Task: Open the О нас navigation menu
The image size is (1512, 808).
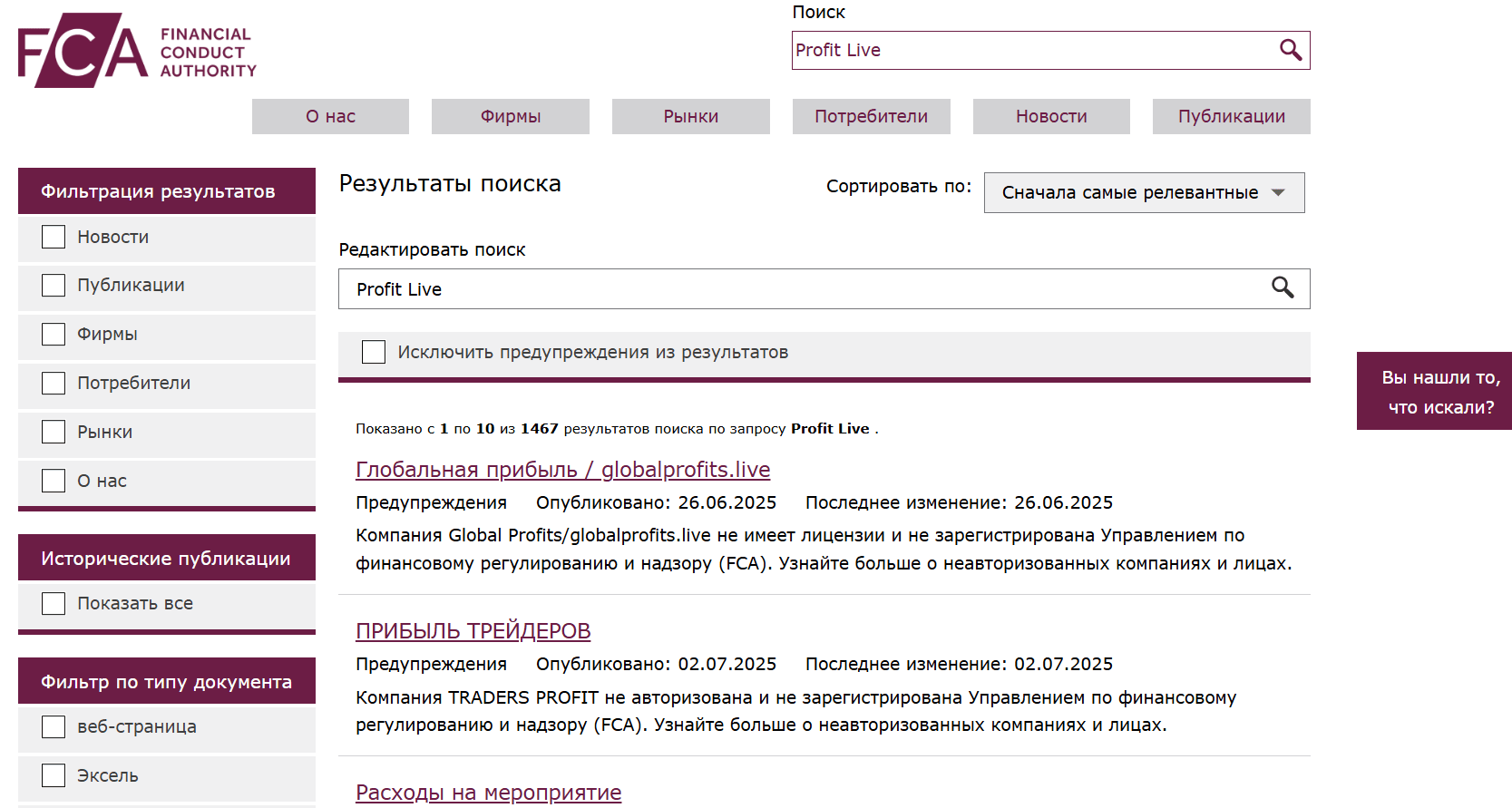Action: tap(330, 116)
